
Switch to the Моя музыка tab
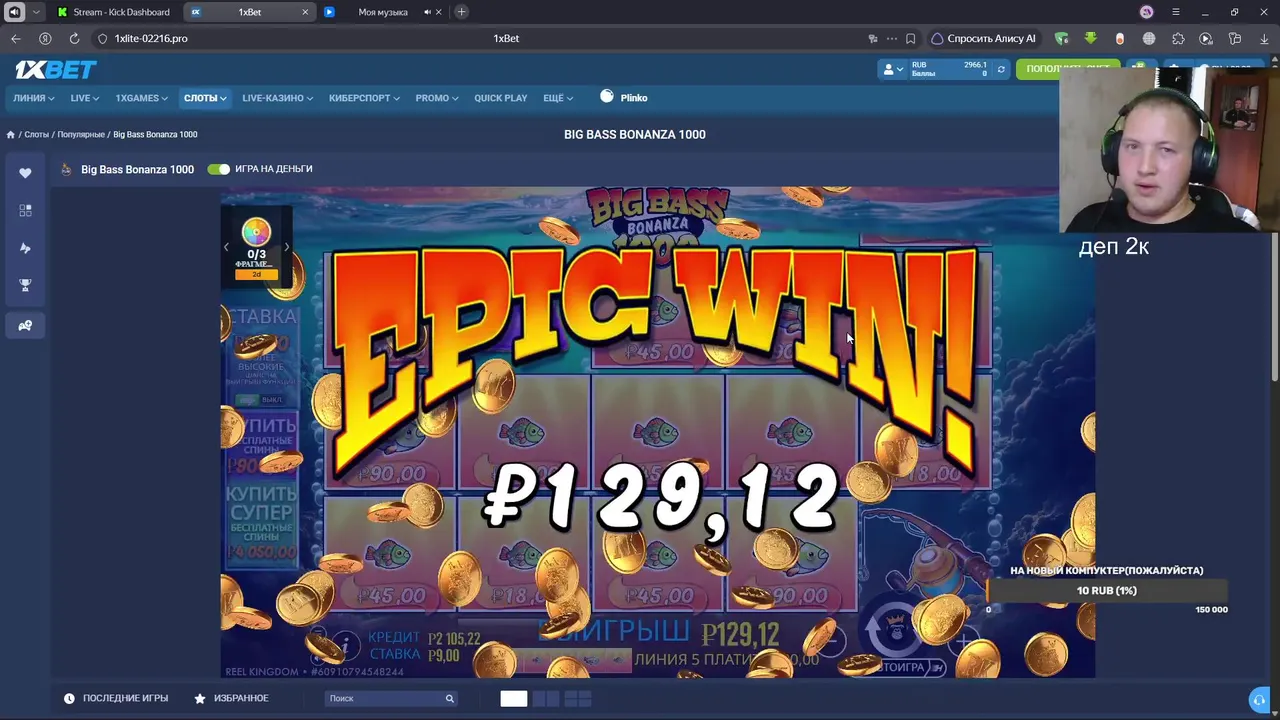click(x=383, y=12)
